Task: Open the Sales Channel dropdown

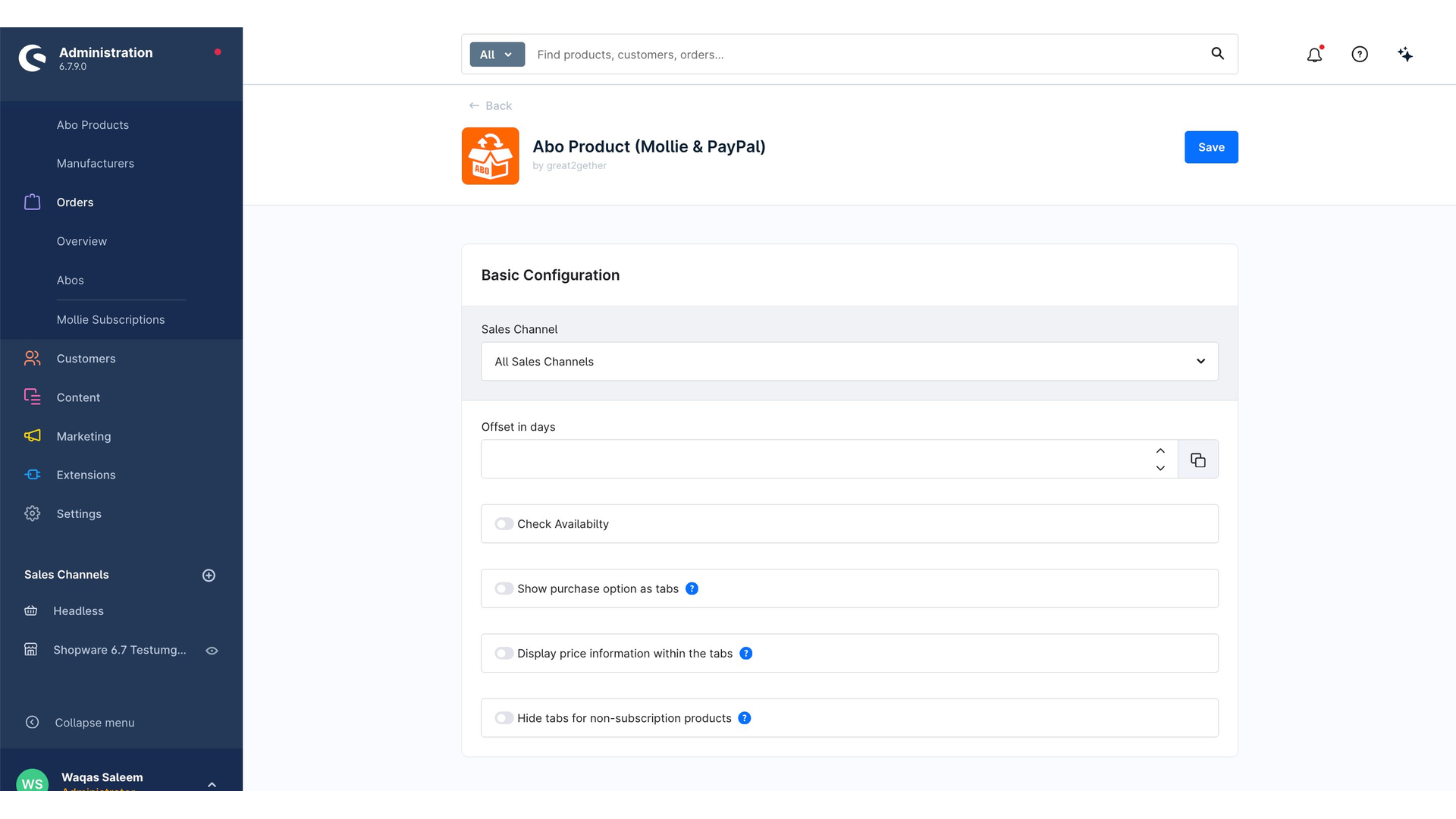Action: 849,362
